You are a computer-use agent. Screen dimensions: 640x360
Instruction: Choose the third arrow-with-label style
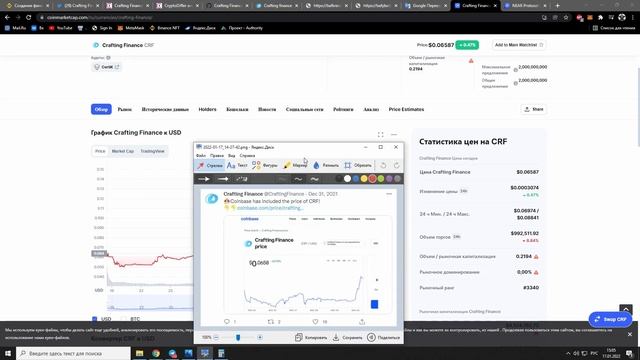click(x=242, y=179)
